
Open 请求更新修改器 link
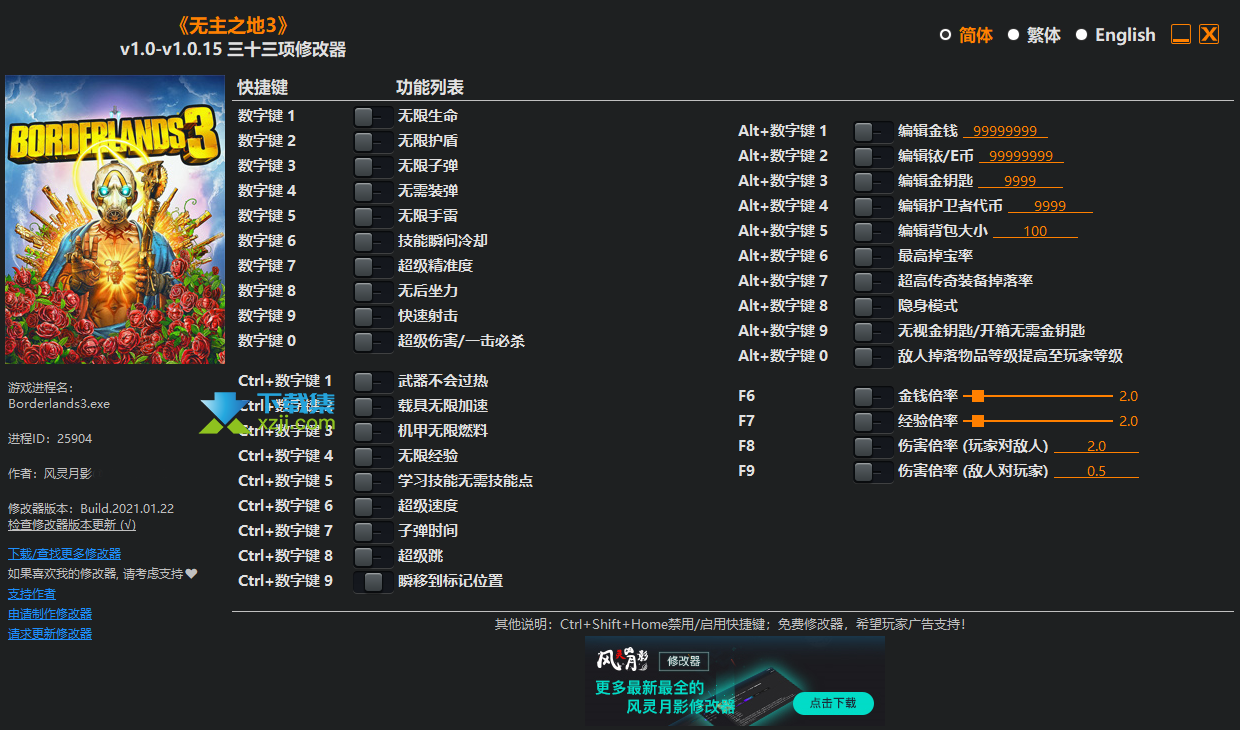(50, 633)
